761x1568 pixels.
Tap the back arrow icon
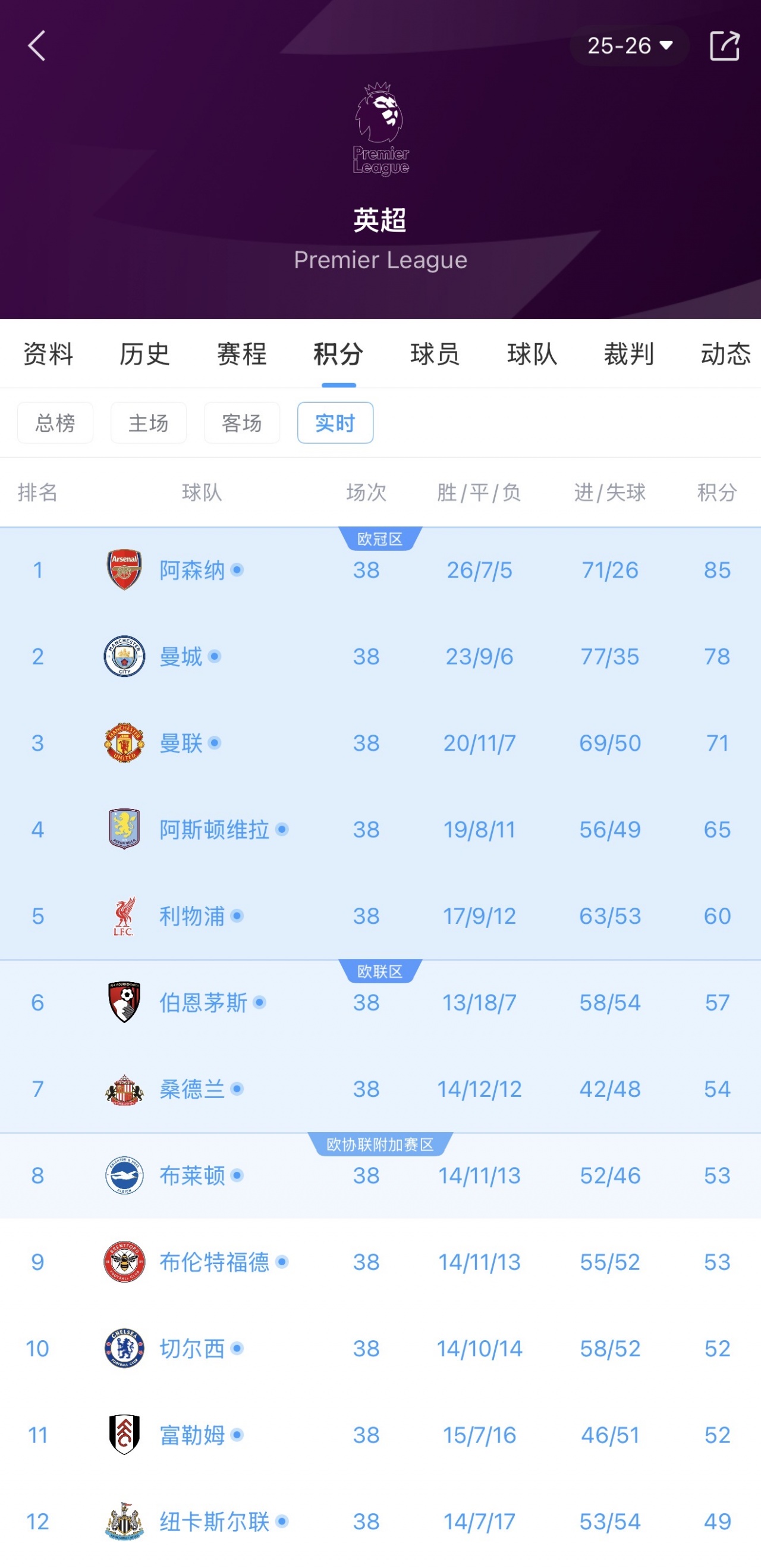37,46
